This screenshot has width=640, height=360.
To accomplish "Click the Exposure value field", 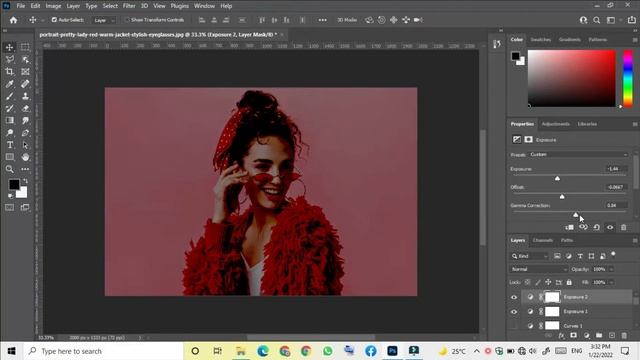I will (x=616, y=169).
